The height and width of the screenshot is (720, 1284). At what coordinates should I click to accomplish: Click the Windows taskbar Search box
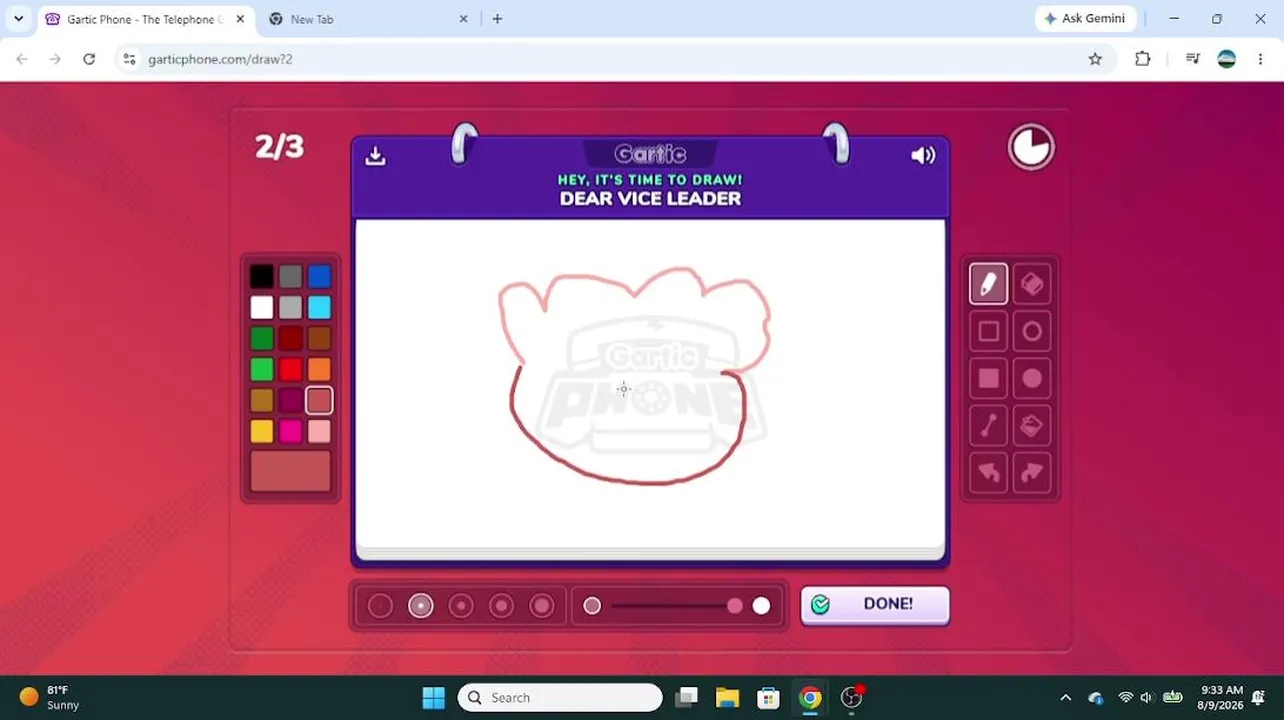[x=560, y=697]
